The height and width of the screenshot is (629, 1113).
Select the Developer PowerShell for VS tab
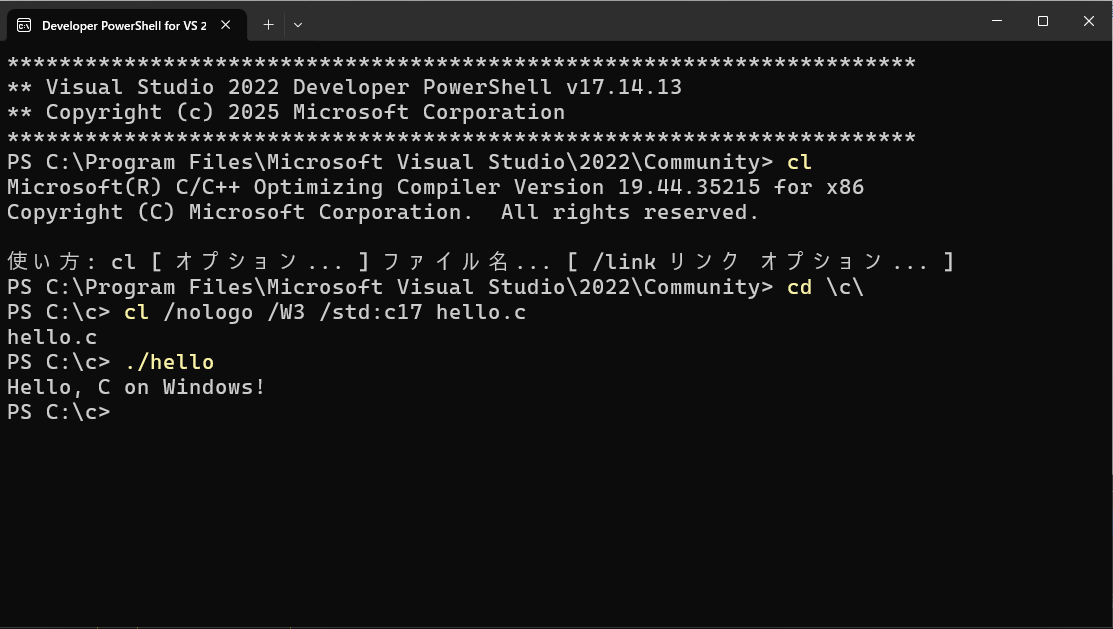[126, 26]
